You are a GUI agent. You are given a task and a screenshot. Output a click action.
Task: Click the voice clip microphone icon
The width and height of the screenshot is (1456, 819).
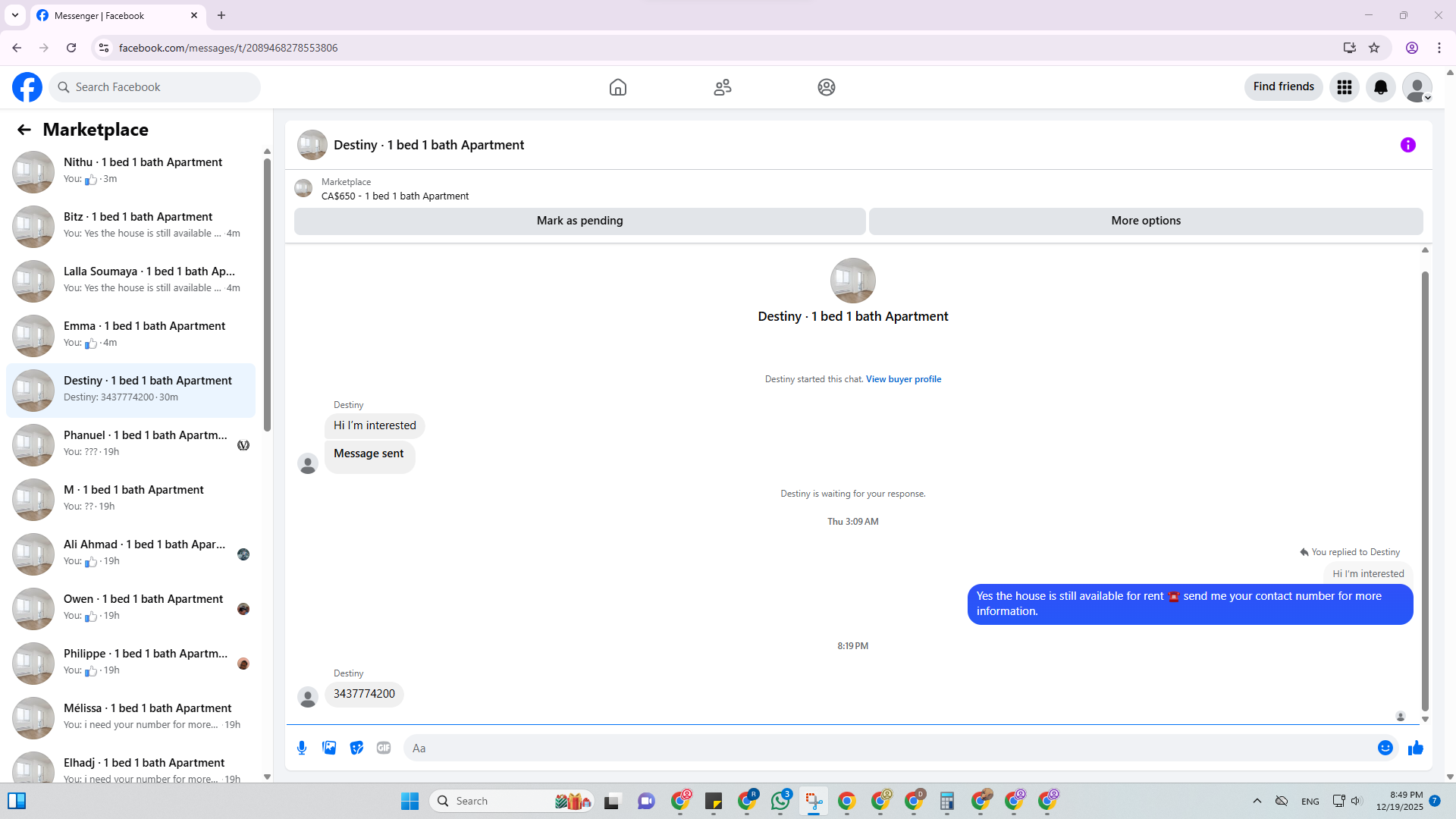[x=302, y=748]
